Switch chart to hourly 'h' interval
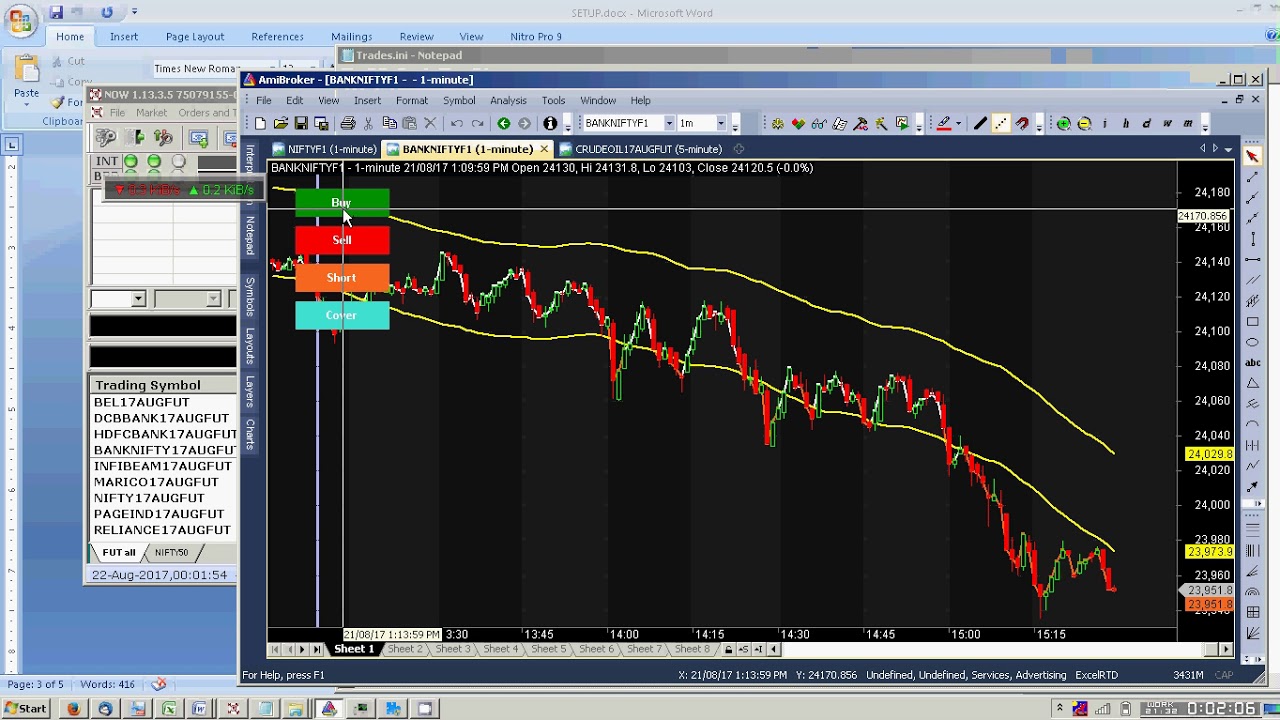1280x720 pixels. coord(1126,123)
